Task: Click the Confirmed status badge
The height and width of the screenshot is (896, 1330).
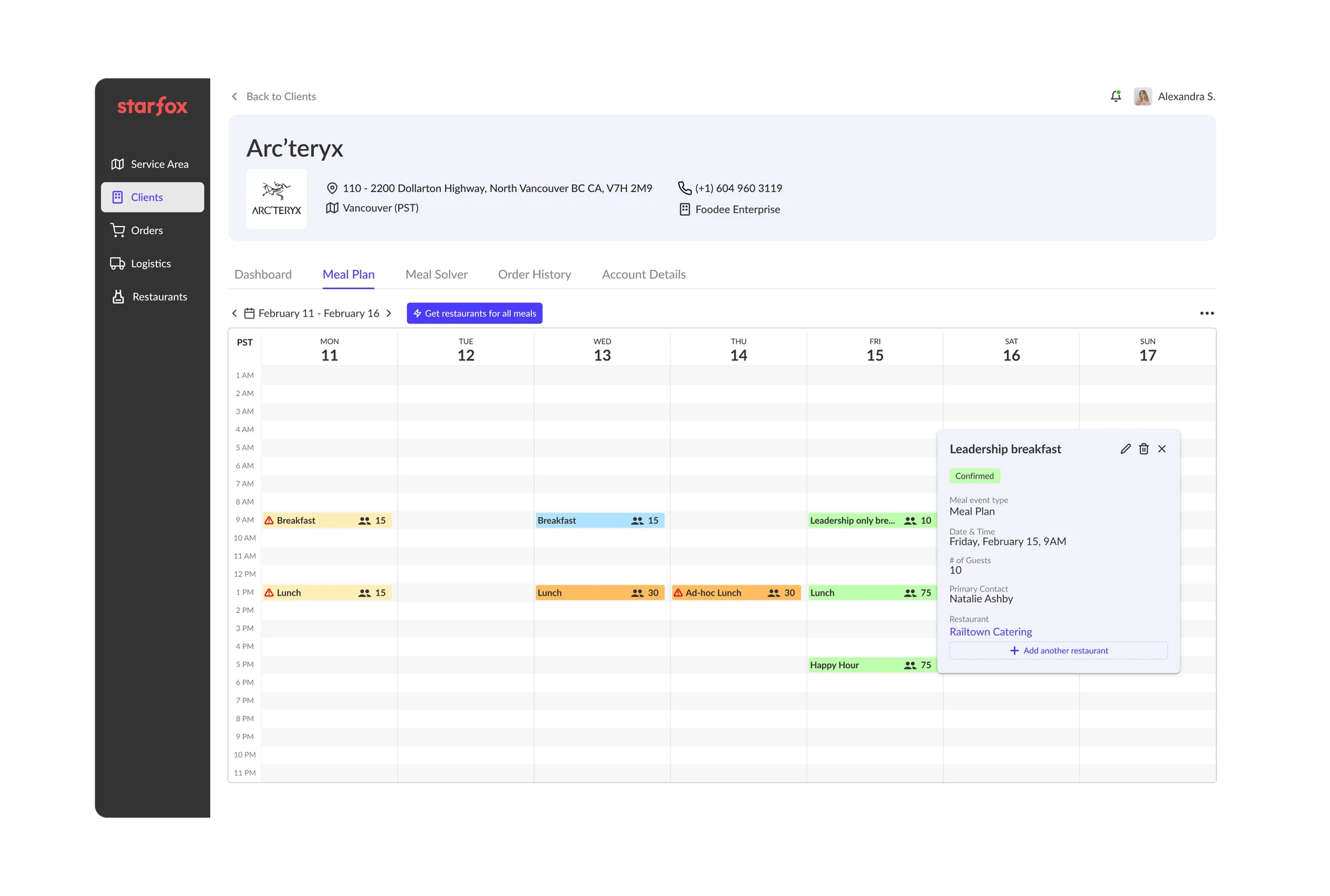Action: click(974, 476)
